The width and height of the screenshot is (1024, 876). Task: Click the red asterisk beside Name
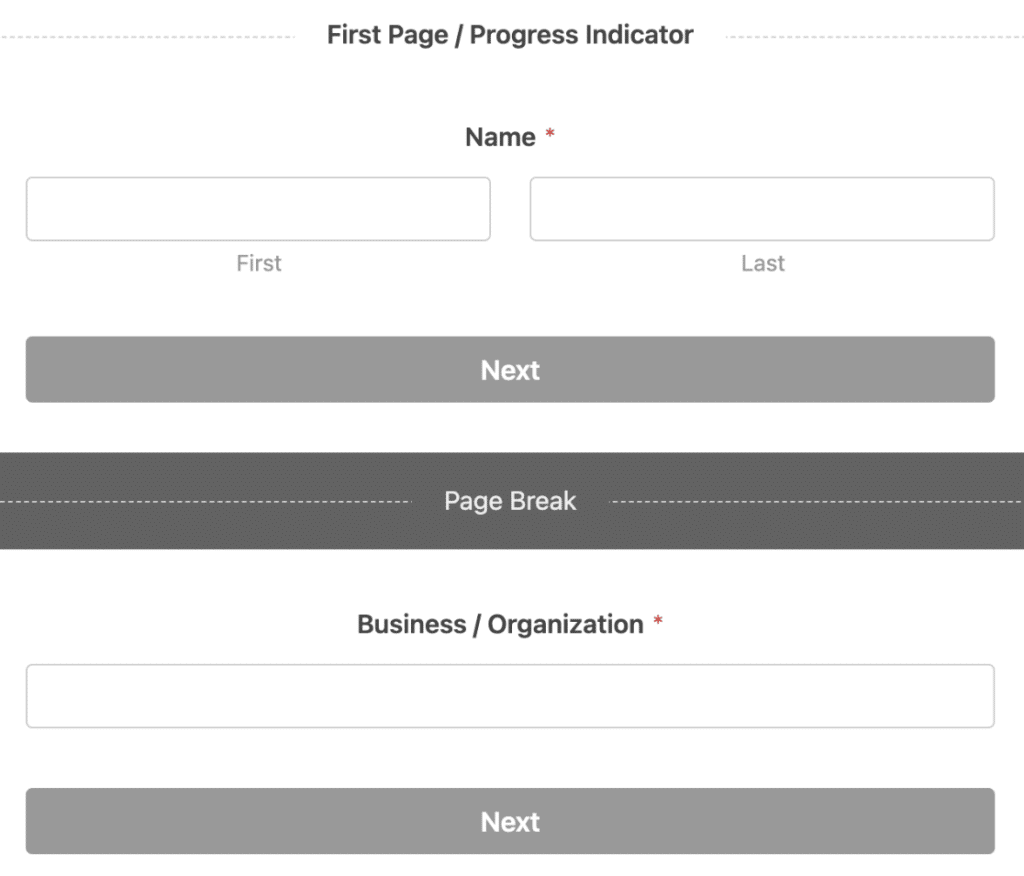[550, 133]
